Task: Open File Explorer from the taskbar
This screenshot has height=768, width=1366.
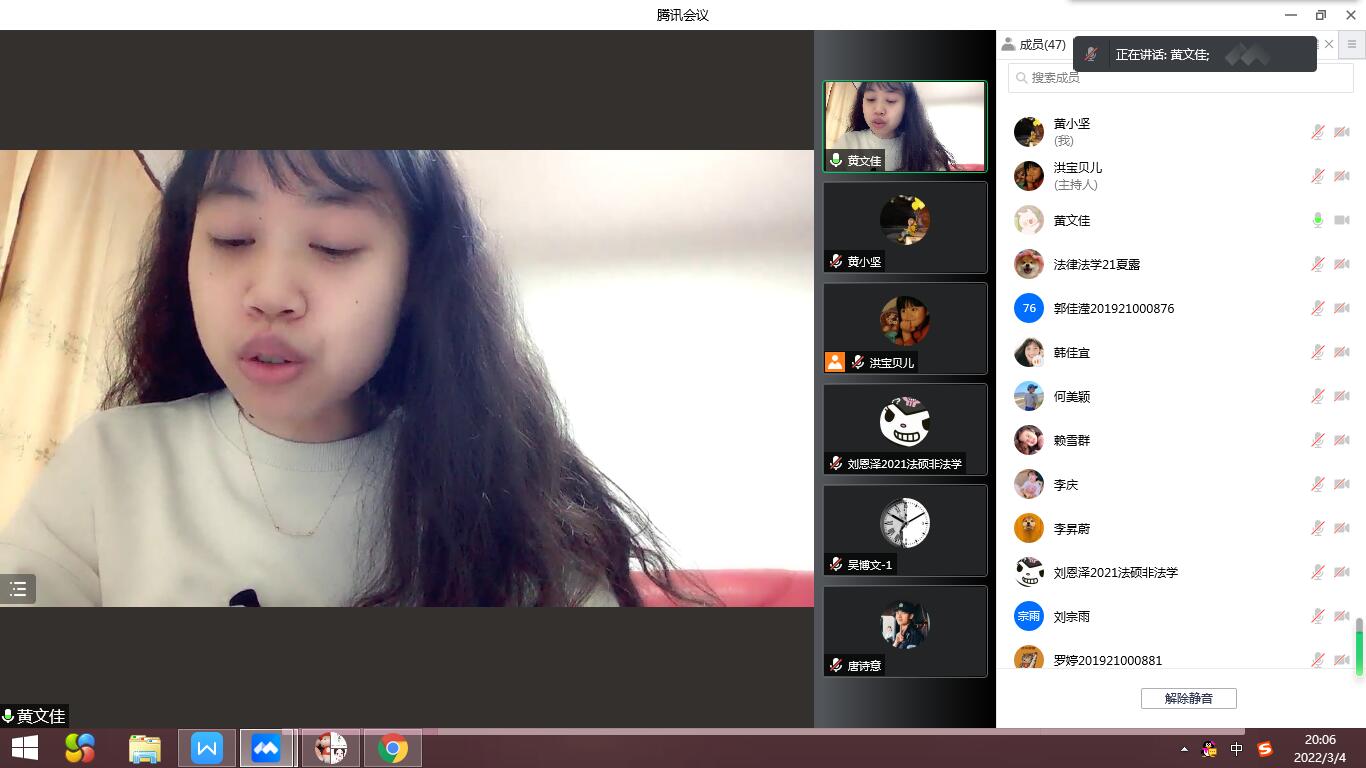Action: (x=145, y=748)
